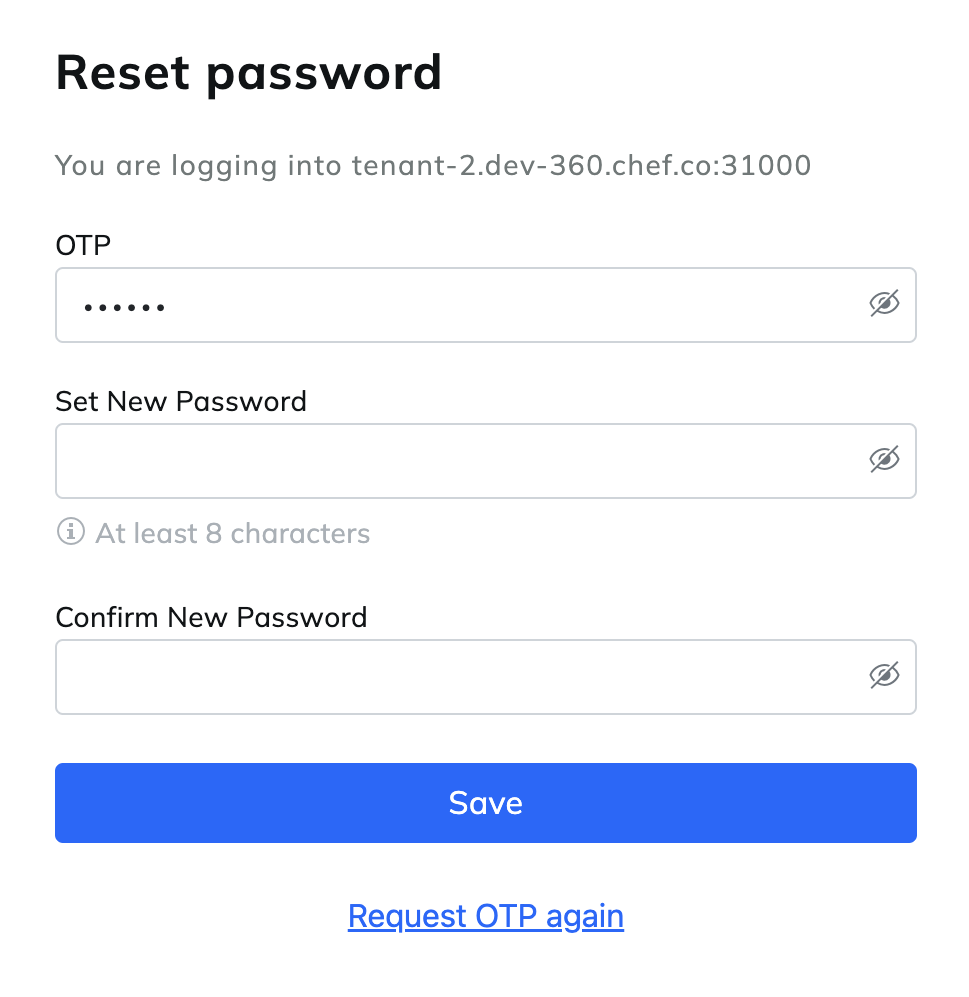Click the masked OTP dots
The height and width of the screenshot is (997, 969).
(125, 307)
